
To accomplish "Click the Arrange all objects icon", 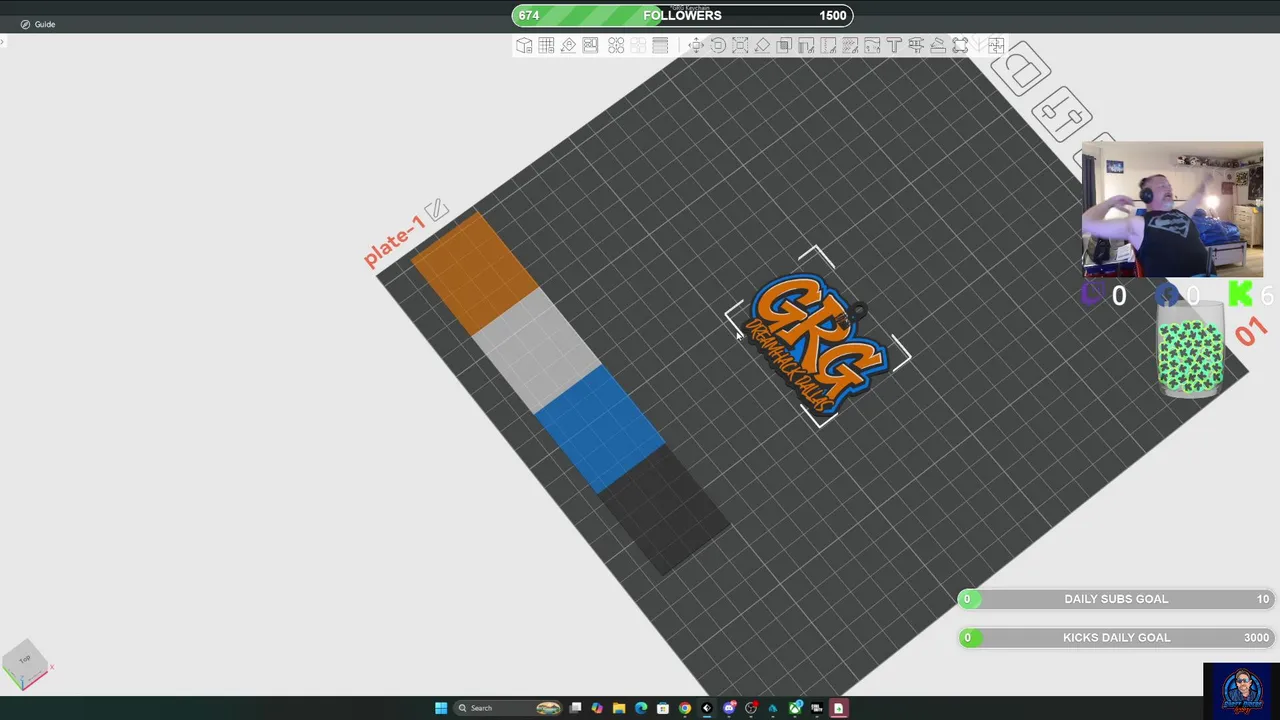I will pyautogui.click(x=590, y=45).
